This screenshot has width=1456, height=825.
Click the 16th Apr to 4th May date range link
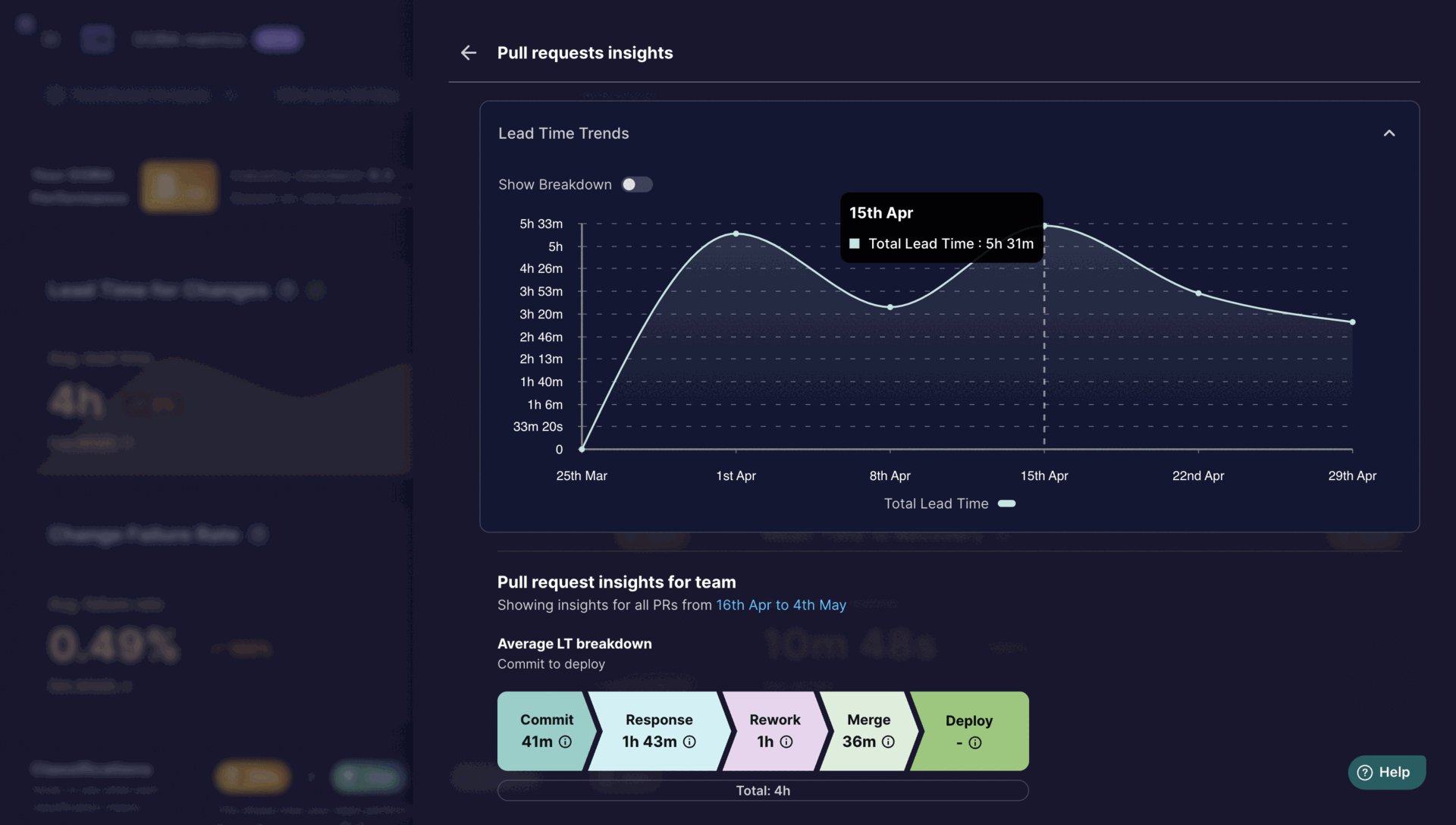780,605
